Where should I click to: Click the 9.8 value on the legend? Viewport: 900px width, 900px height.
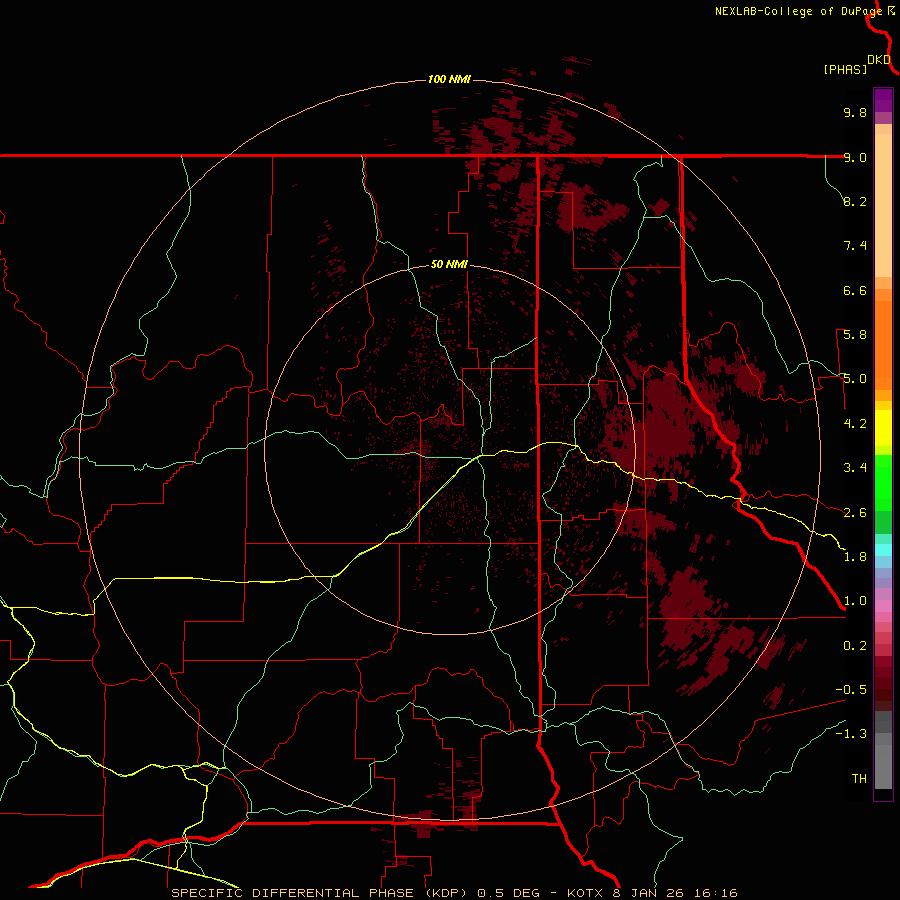855,112
